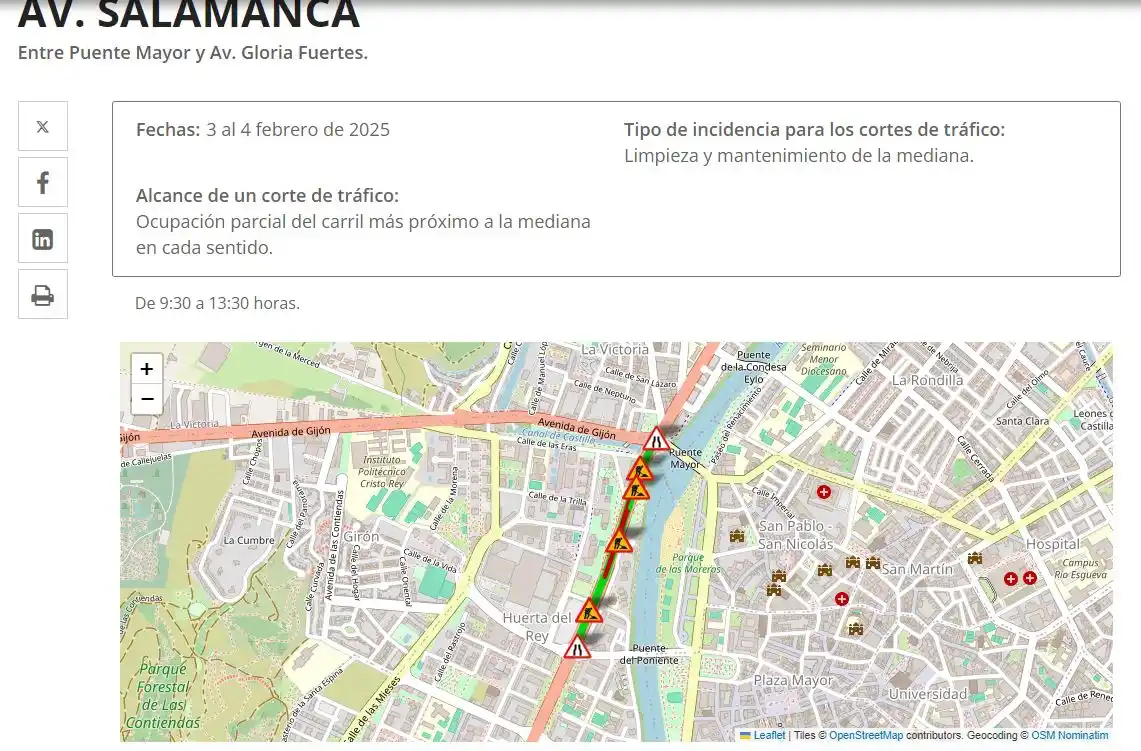Print the incident page
Image resolution: width=1141 pixels, height=751 pixels.
(42, 294)
